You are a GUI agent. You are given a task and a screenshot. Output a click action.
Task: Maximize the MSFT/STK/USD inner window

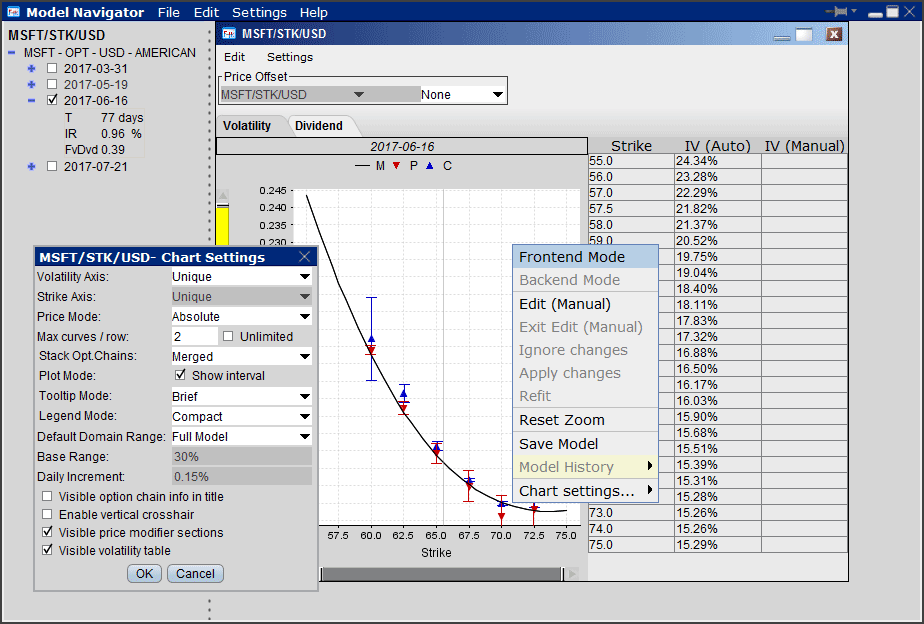(x=804, y=35)
